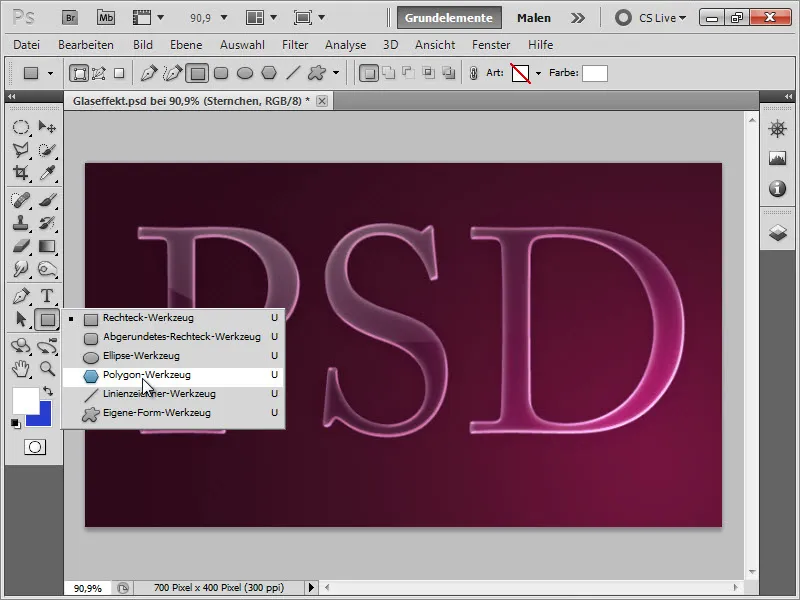Select the Quick Selection tool
This screenshot has height=600, width=800.
(x=47, y=150)
